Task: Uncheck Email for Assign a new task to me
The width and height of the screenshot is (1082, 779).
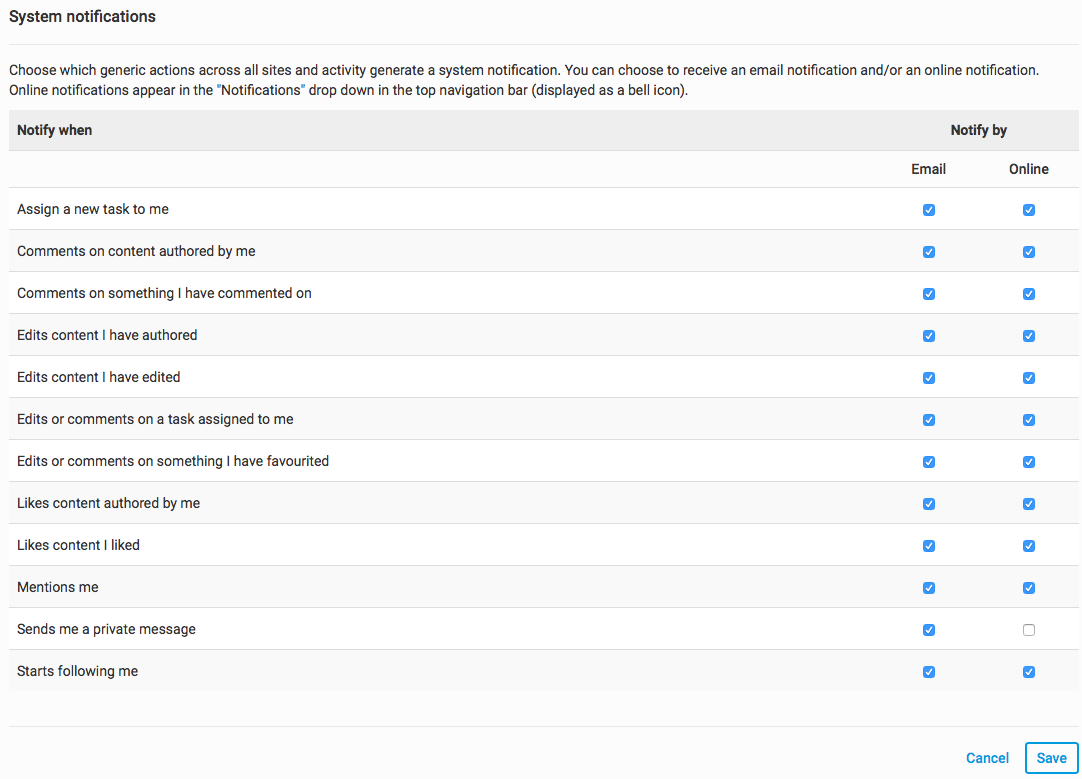Action: coord(929,210)
